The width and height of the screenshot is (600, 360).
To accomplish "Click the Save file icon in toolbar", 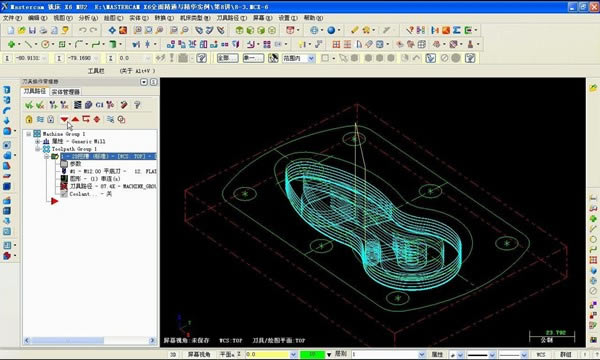I will coord(33,30).
